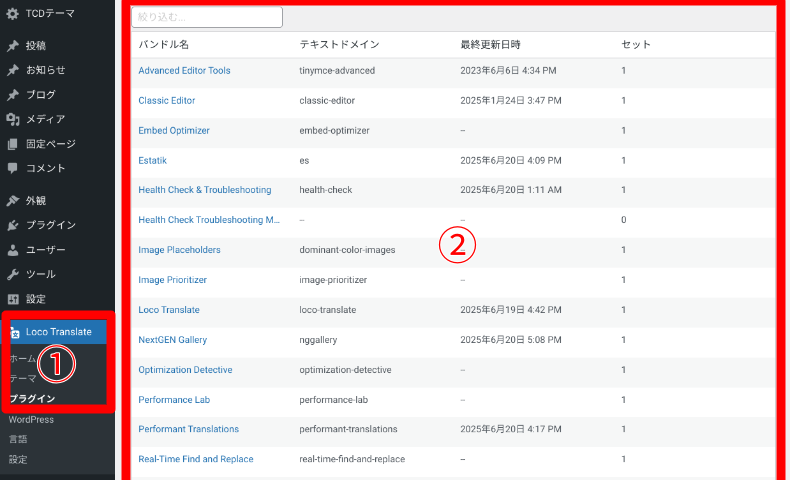Viewport: 790px width, 480px height.
Task: Open Health Check Troubleshooting M... bundle
Action: (209, 220)
